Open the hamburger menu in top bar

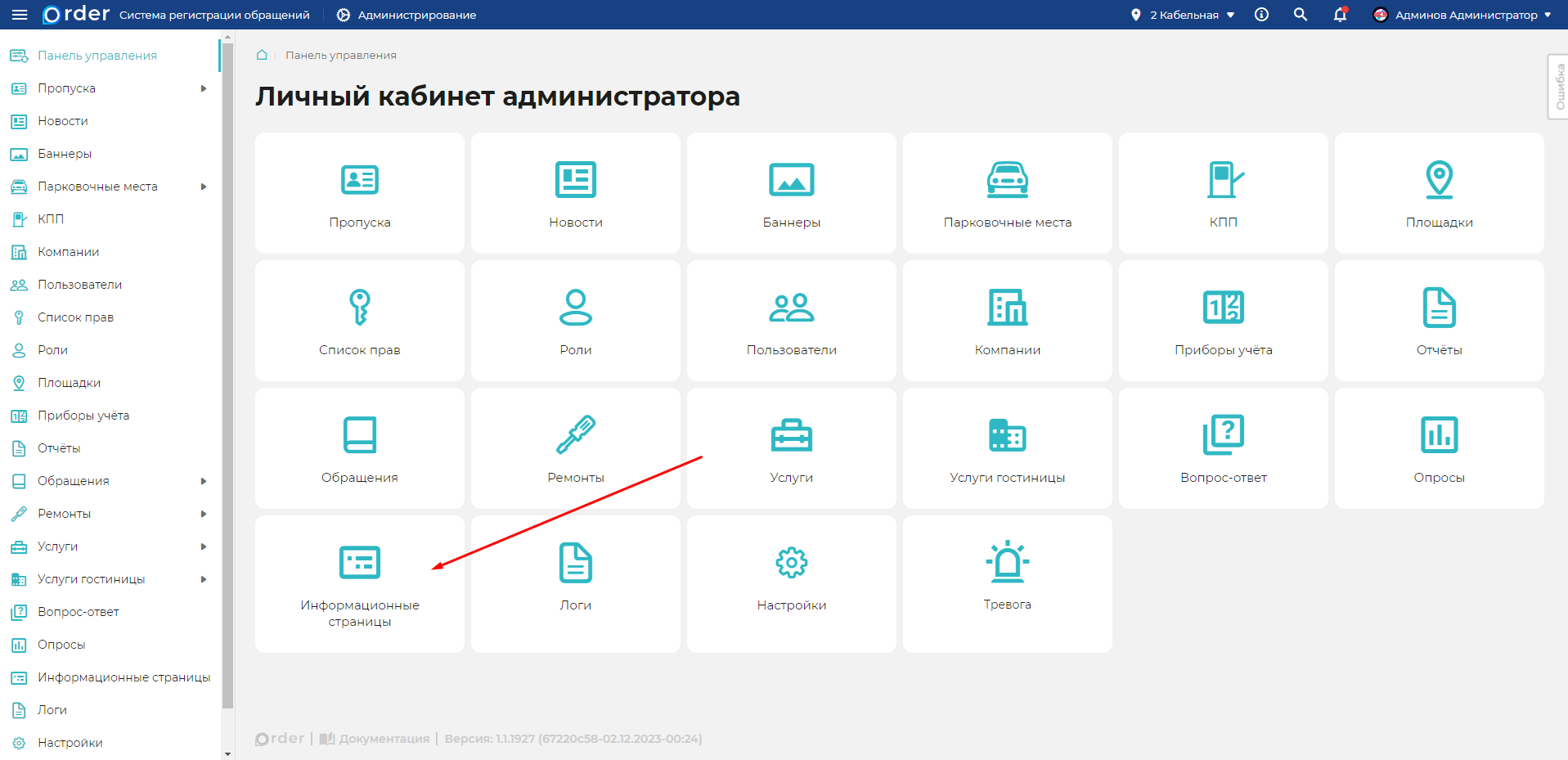(20, 15)
